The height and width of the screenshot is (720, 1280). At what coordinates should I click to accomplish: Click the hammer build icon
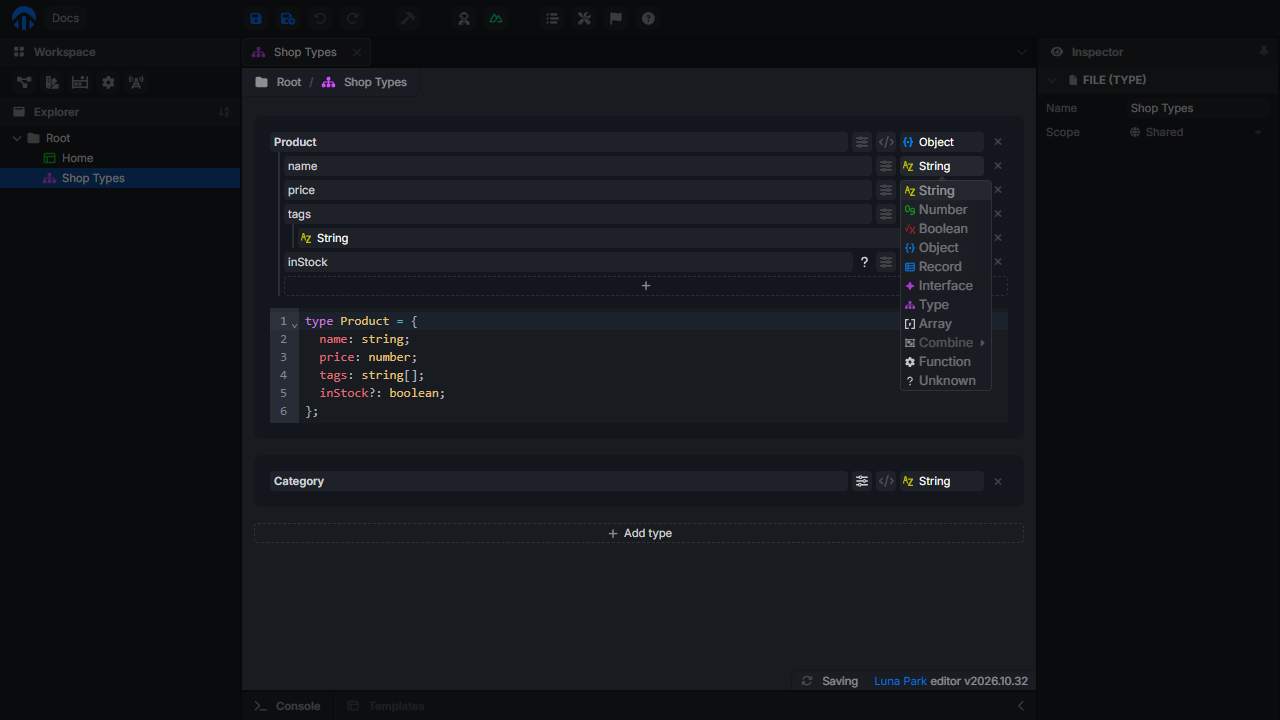pos(407,18)
